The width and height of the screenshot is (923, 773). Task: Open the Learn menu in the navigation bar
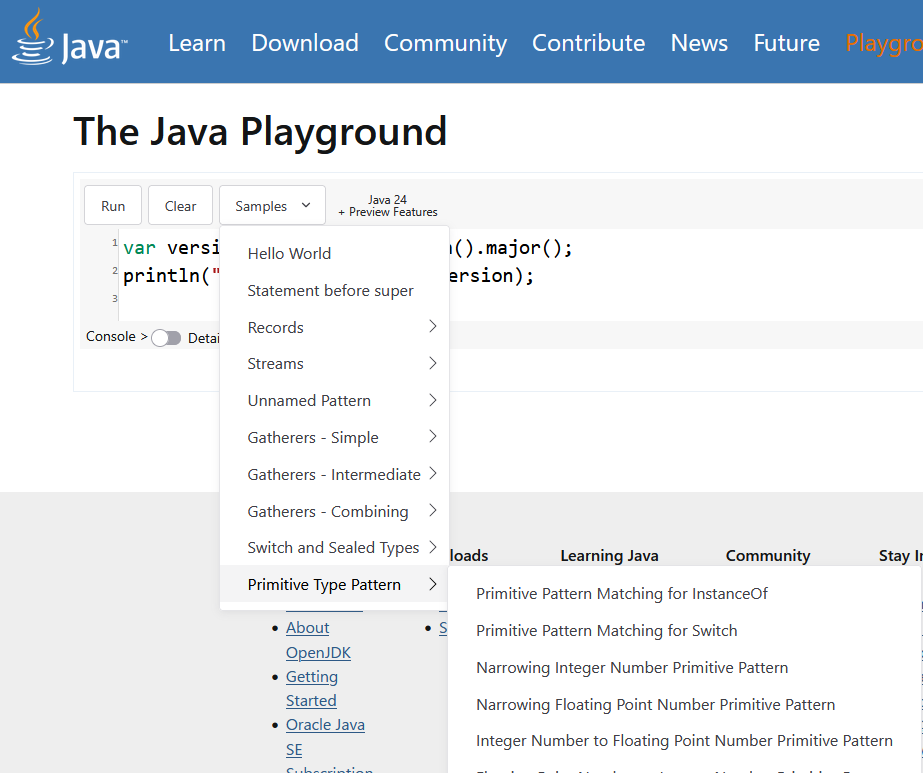[196, 43]
